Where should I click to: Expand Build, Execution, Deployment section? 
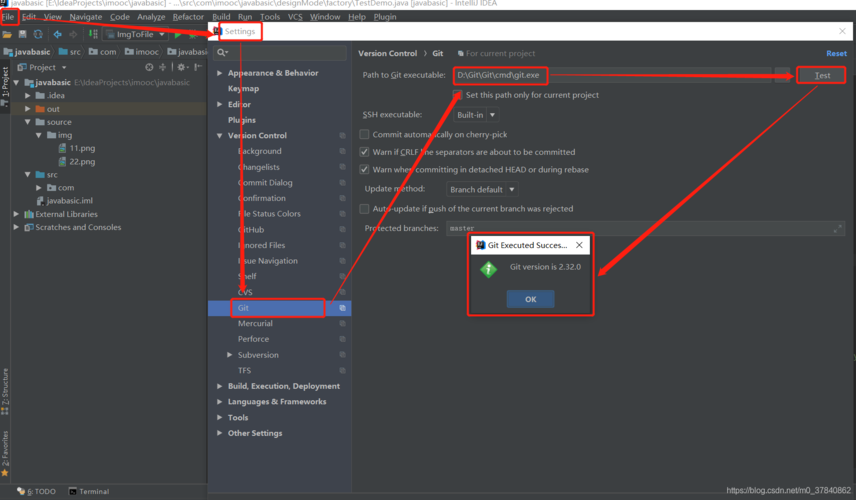click(x=219, y=386)
